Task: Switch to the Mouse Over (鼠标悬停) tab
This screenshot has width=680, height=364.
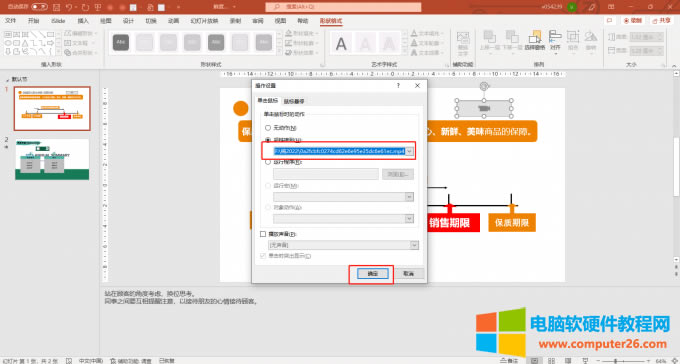Action: (294, 101)
